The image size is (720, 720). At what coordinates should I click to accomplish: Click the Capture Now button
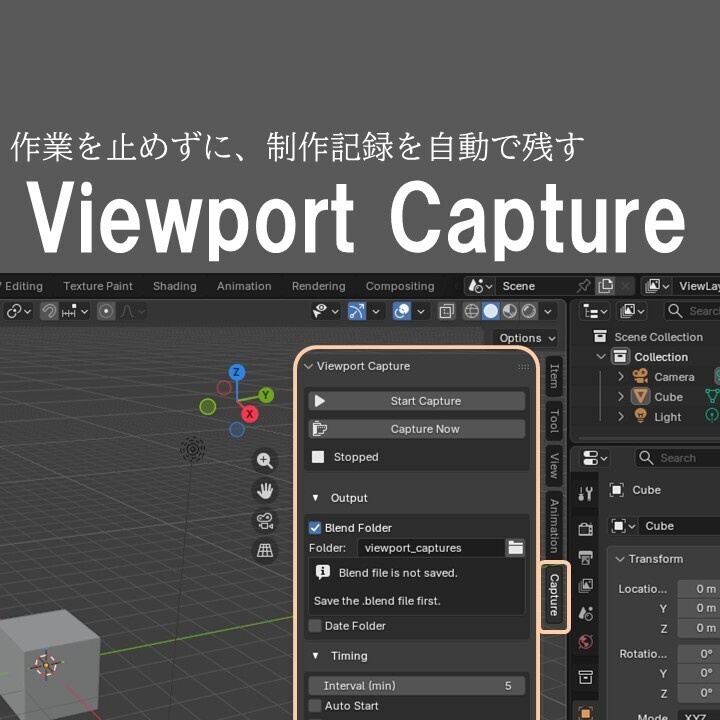(416, 429)
